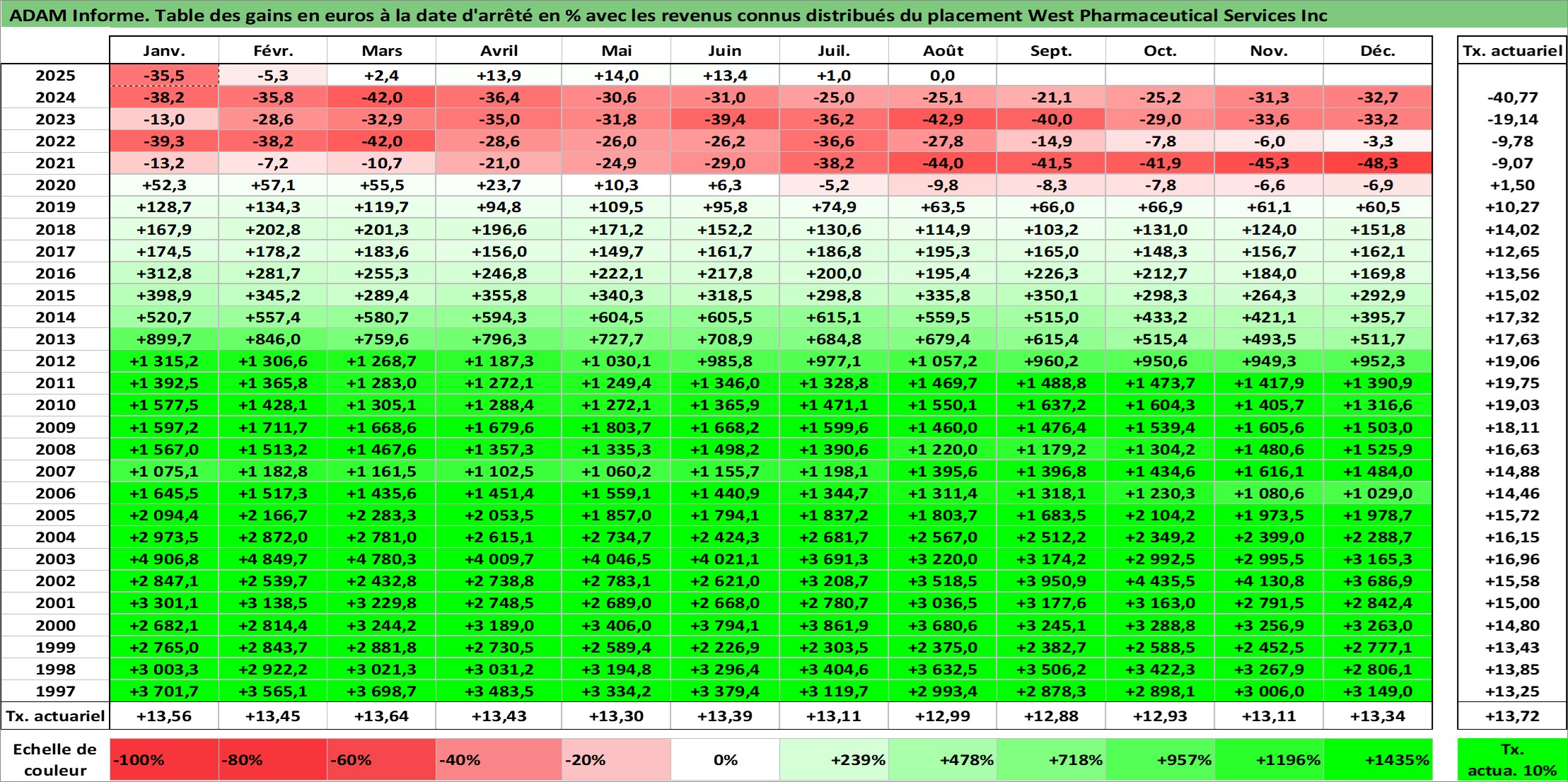Viewport: 1568px width, 782px height.
Task: Click the 'Echelle de couleur' label
Action: 55,759
